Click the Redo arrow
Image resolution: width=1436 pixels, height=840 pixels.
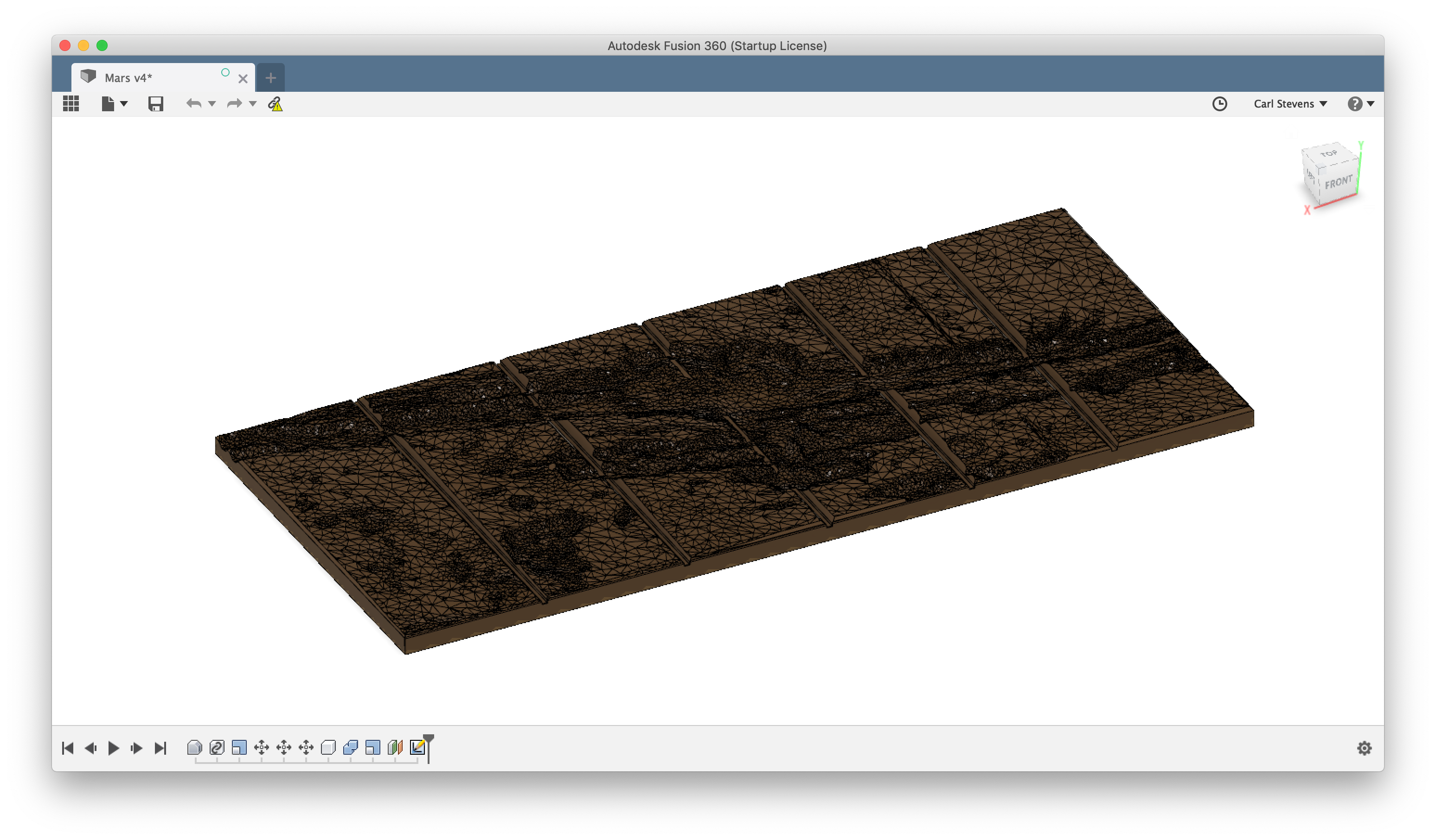point(234,104)
